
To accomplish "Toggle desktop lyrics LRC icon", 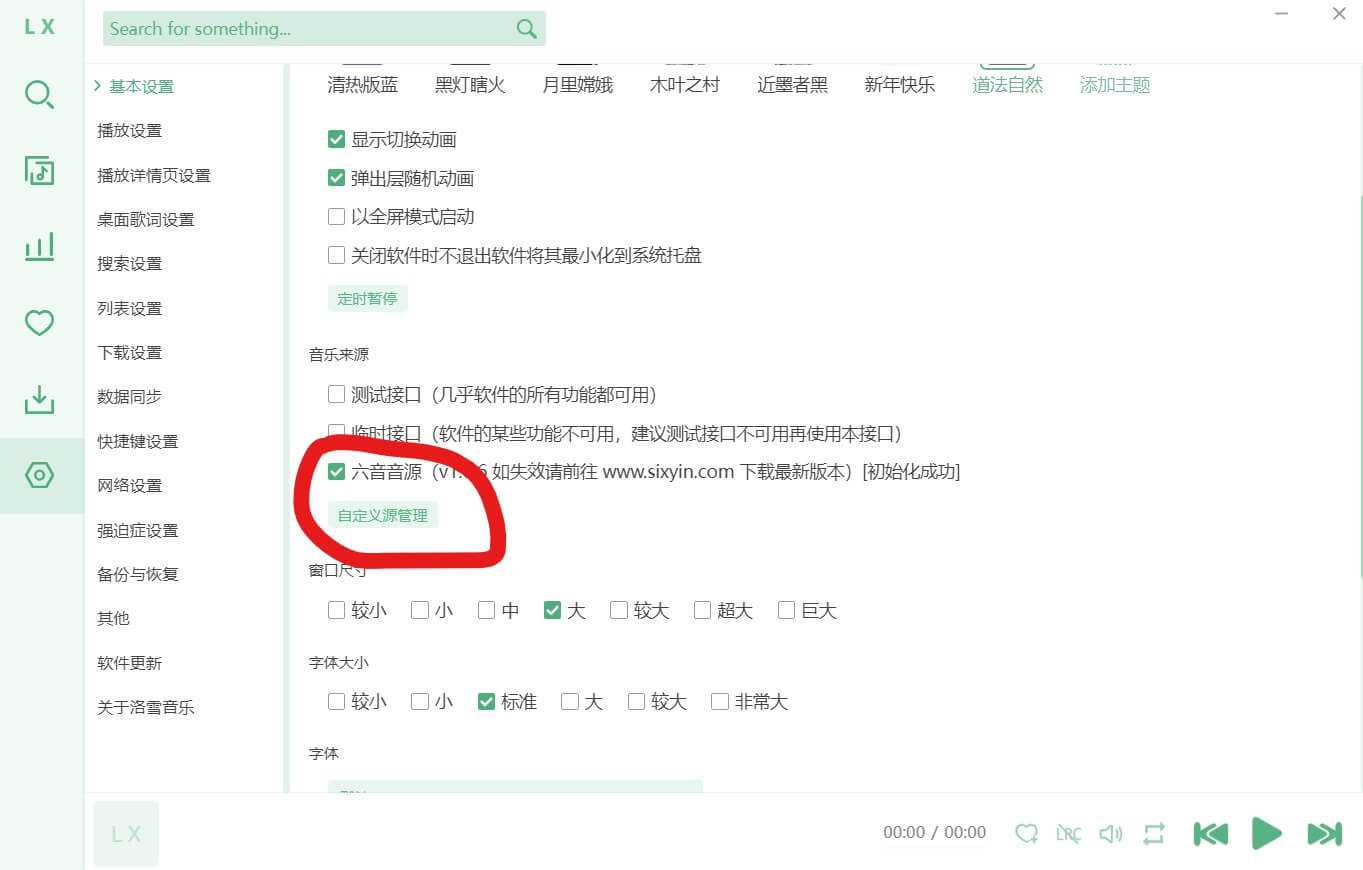I will 1068,833.
